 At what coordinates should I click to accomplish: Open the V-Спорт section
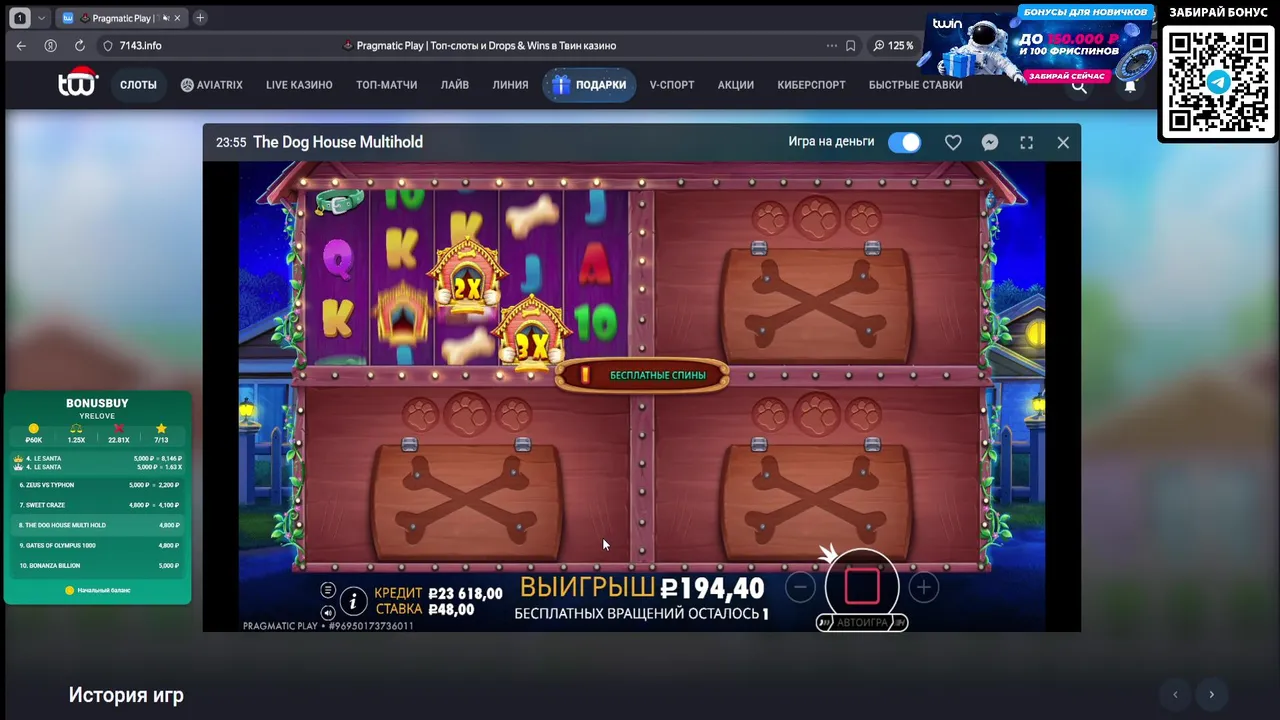[672, 85]
